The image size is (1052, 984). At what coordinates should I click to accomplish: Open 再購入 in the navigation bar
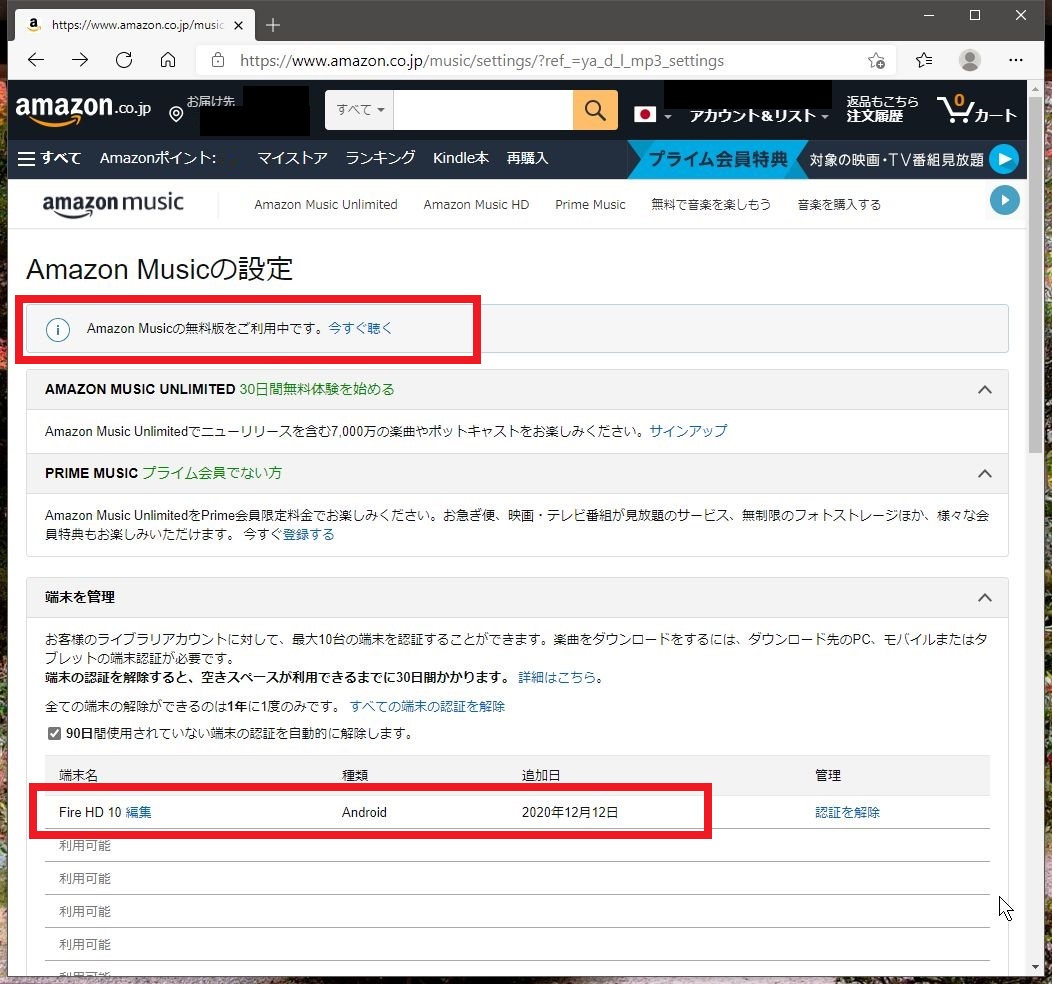(x=527, y=158)
